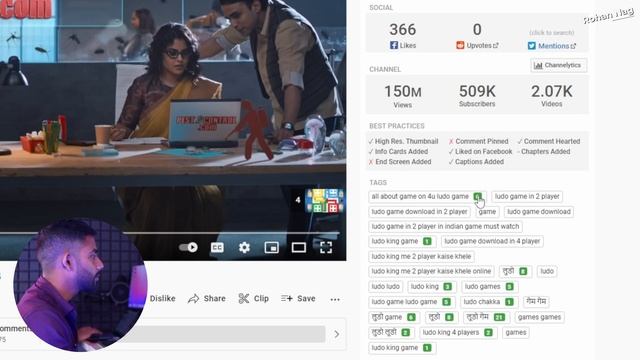Turn on closed captions (CC) button

217,247
